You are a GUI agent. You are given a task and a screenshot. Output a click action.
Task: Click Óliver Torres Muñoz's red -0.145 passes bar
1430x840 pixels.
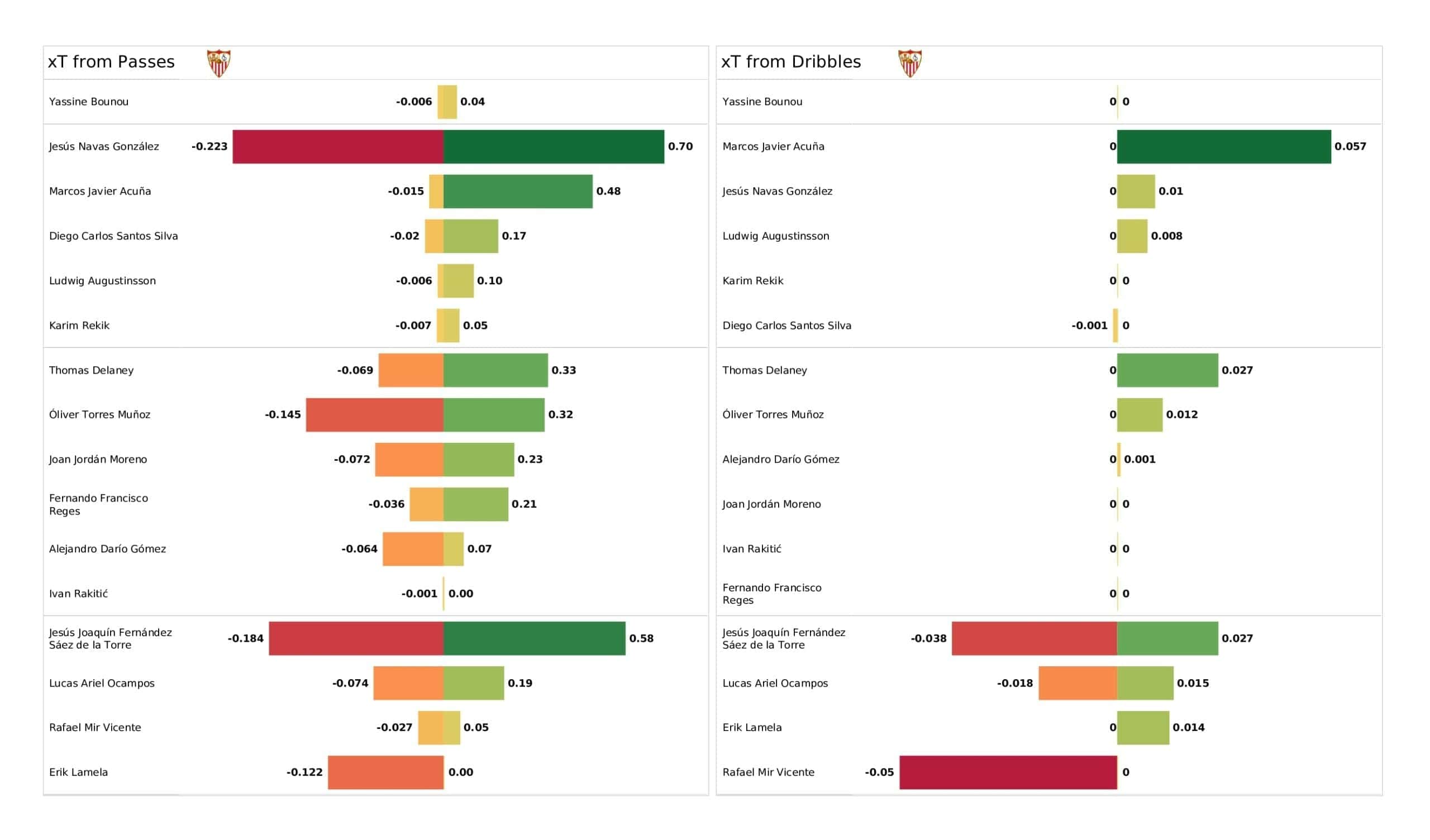click(374, 415)
